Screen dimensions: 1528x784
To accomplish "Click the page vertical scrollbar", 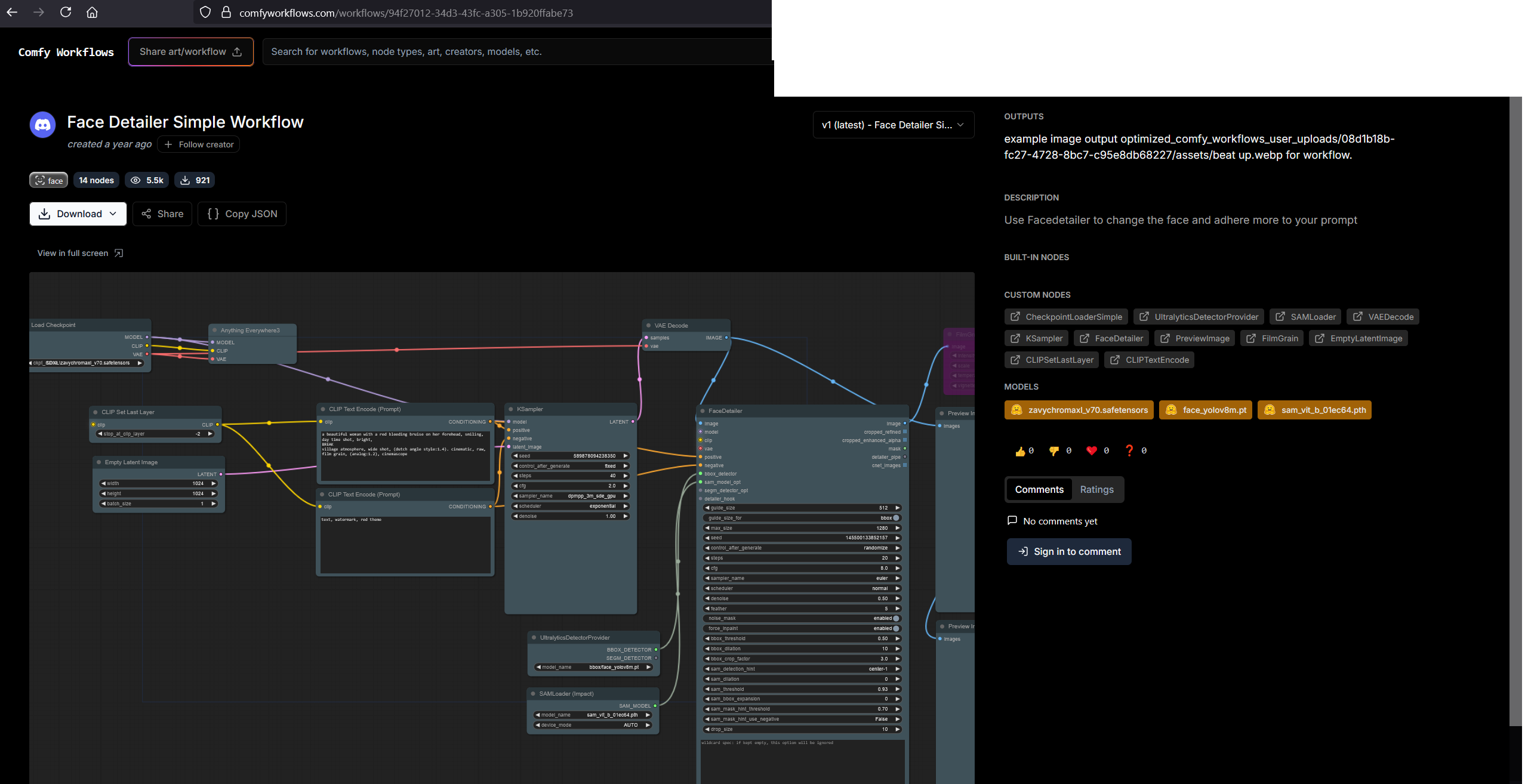I will click(1515, 412).
